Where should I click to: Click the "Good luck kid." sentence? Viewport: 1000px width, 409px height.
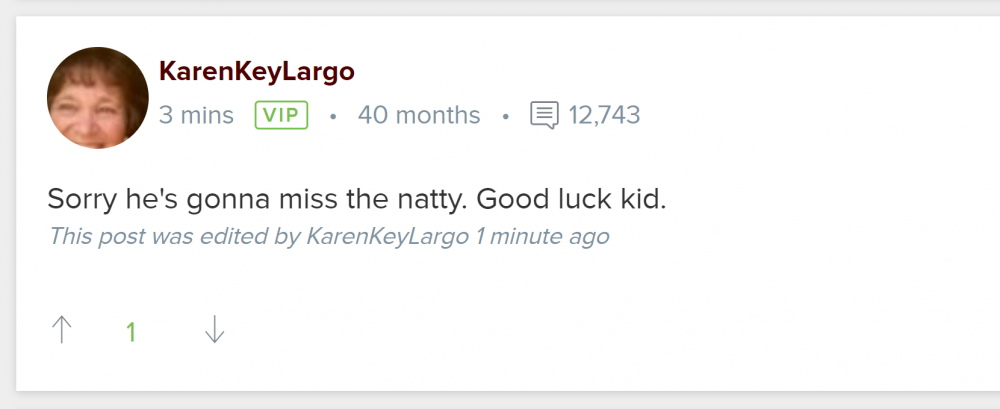571,199
